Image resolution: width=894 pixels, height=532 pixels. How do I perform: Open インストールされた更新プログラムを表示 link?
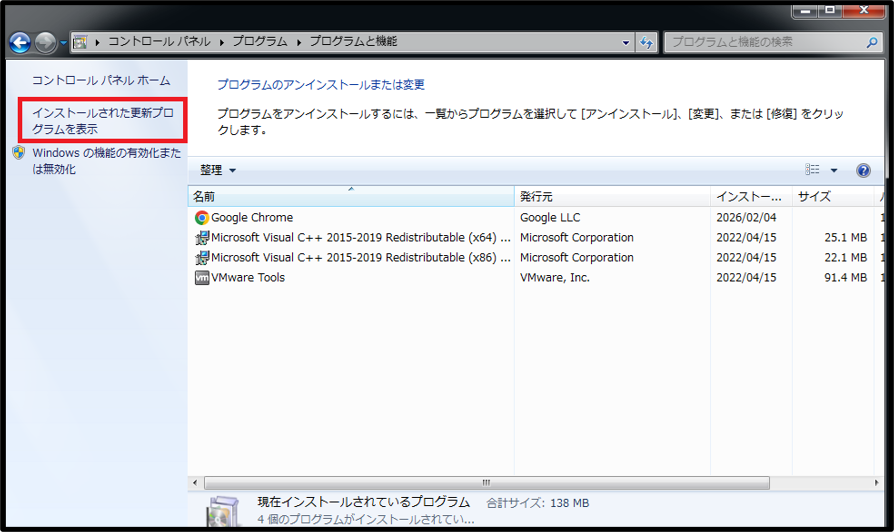point(103,121)
